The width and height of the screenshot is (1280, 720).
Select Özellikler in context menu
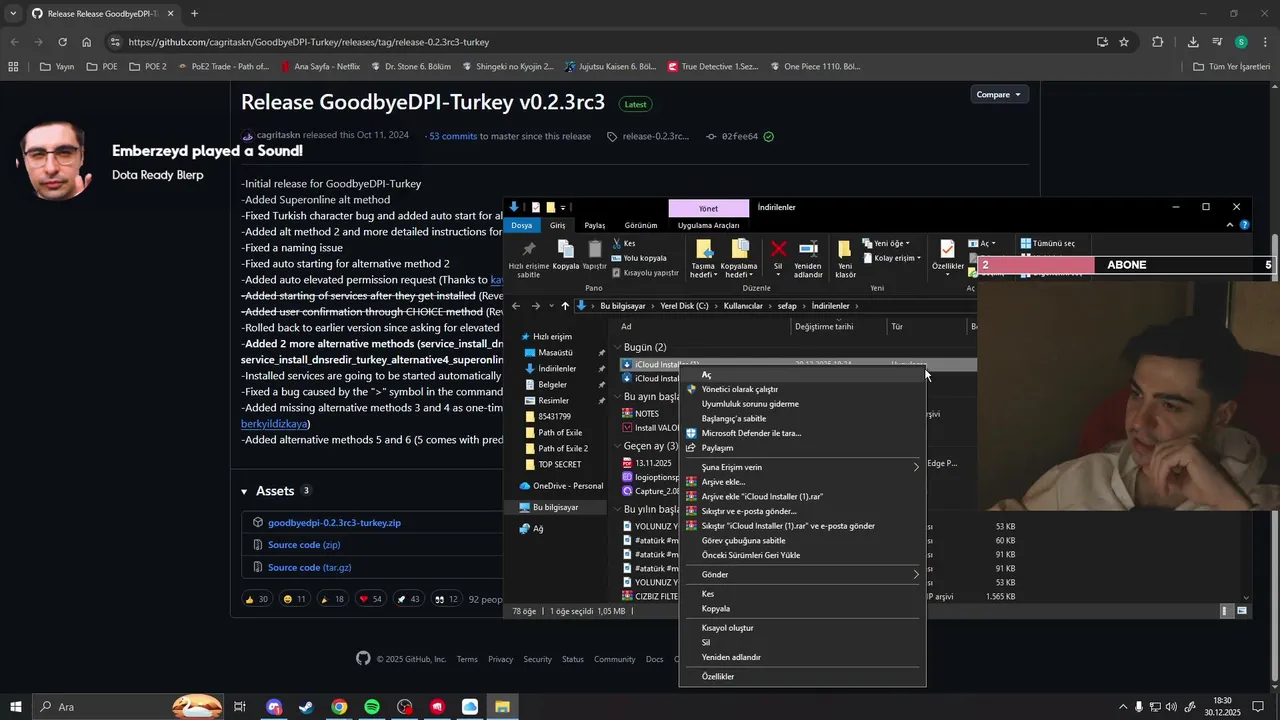point(803,677)
